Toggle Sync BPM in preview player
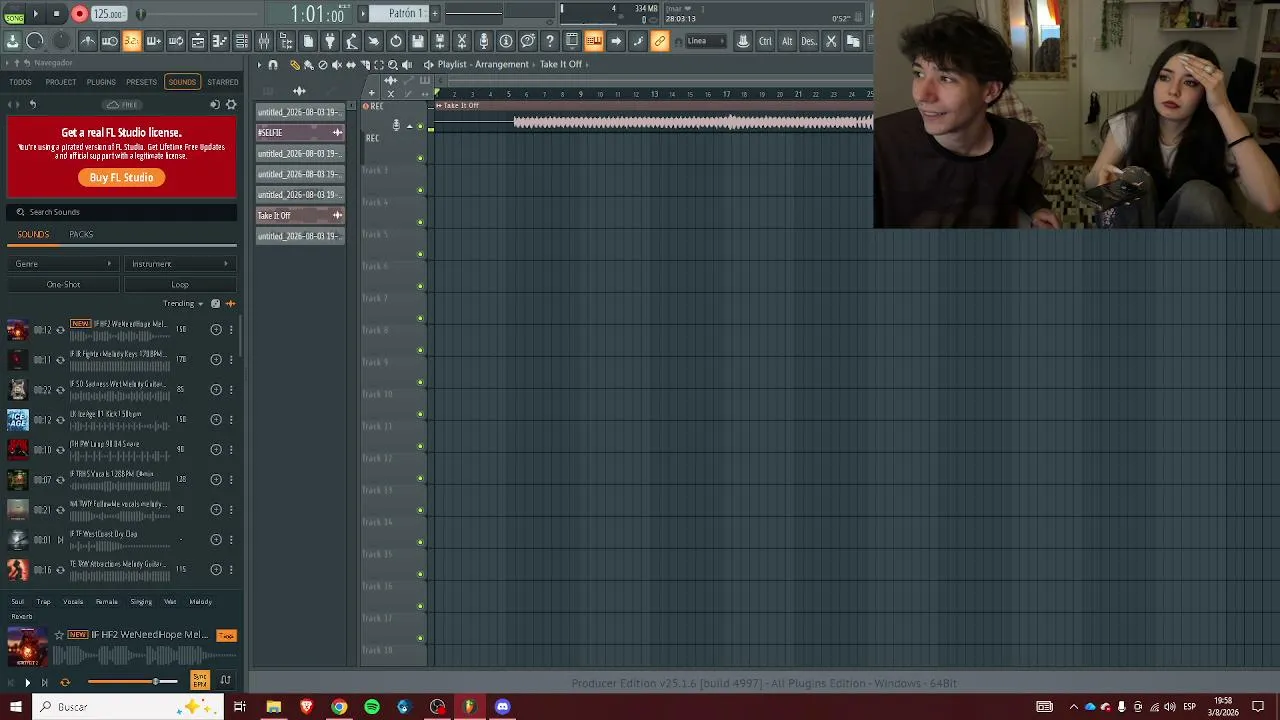This screenshot has height=720, width=1280. click(200, 681)
